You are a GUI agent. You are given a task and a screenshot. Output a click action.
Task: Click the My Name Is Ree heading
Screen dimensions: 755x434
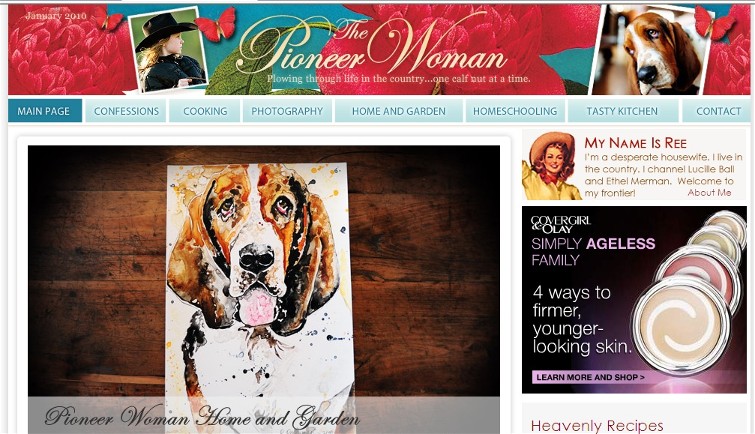[636, 143]
